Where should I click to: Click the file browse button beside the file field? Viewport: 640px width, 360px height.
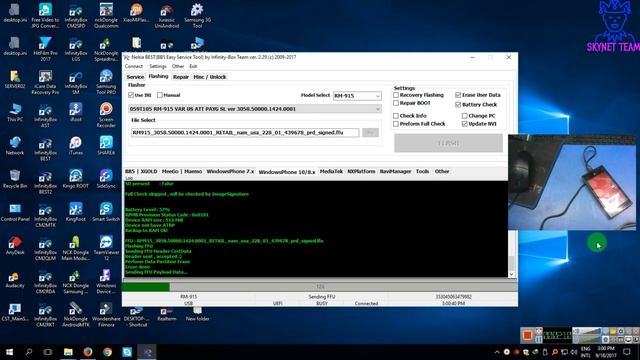370,133
